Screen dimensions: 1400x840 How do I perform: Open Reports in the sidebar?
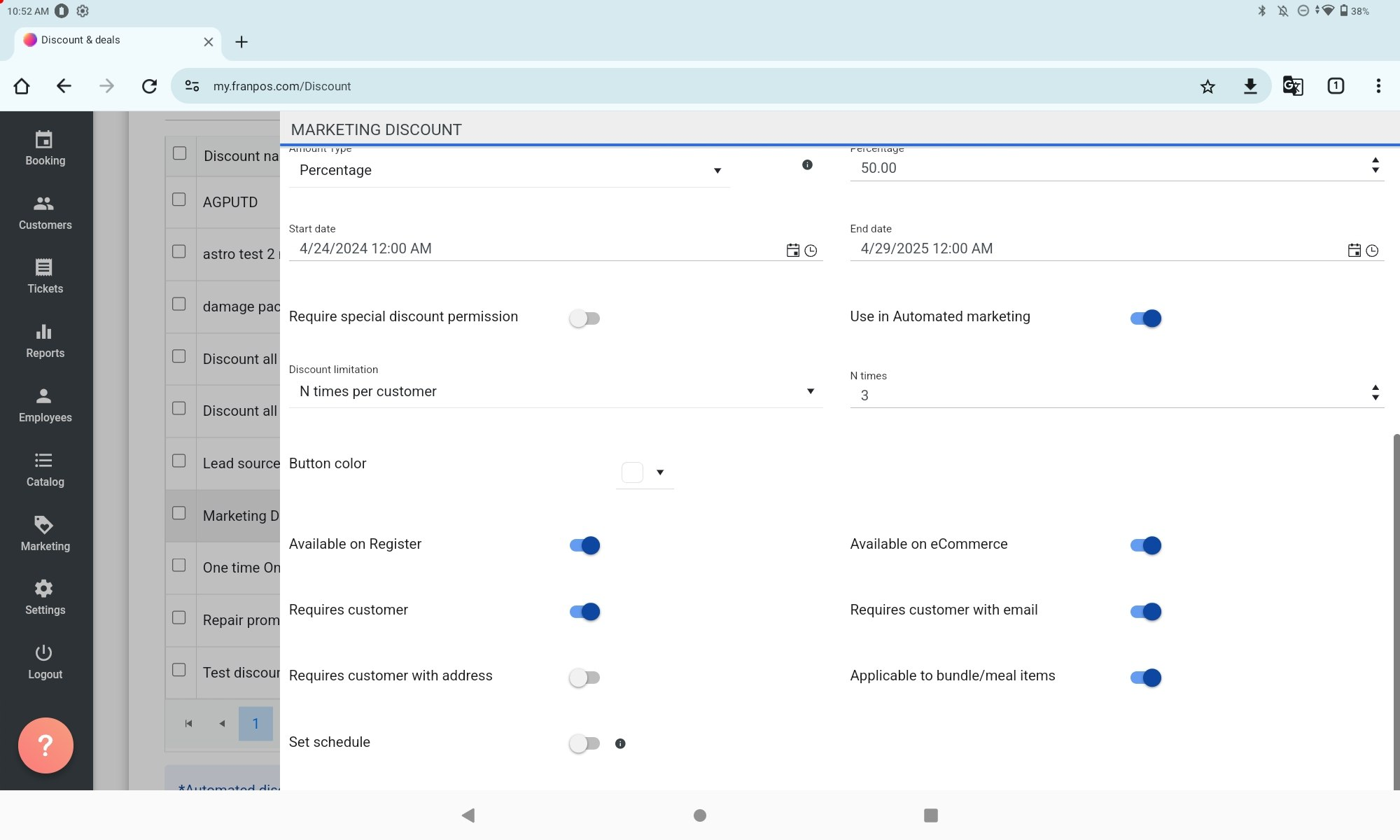coord(45,342)
